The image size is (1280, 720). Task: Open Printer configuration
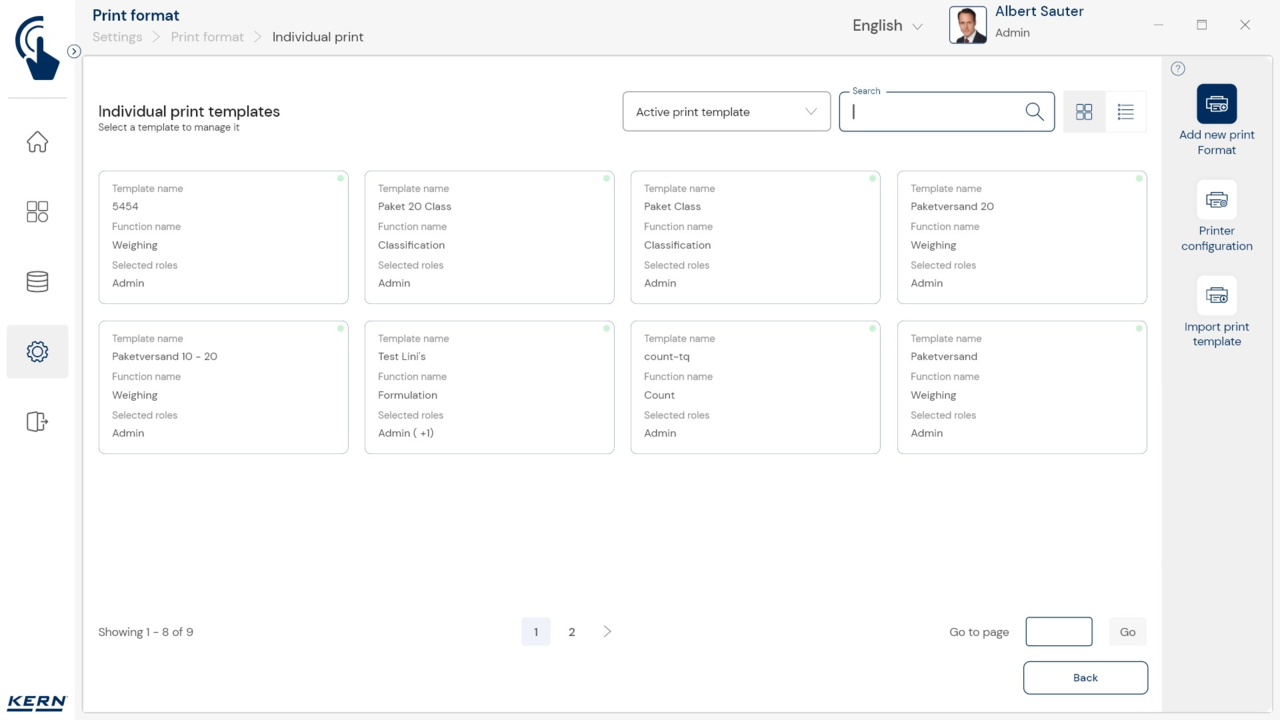1216,200
